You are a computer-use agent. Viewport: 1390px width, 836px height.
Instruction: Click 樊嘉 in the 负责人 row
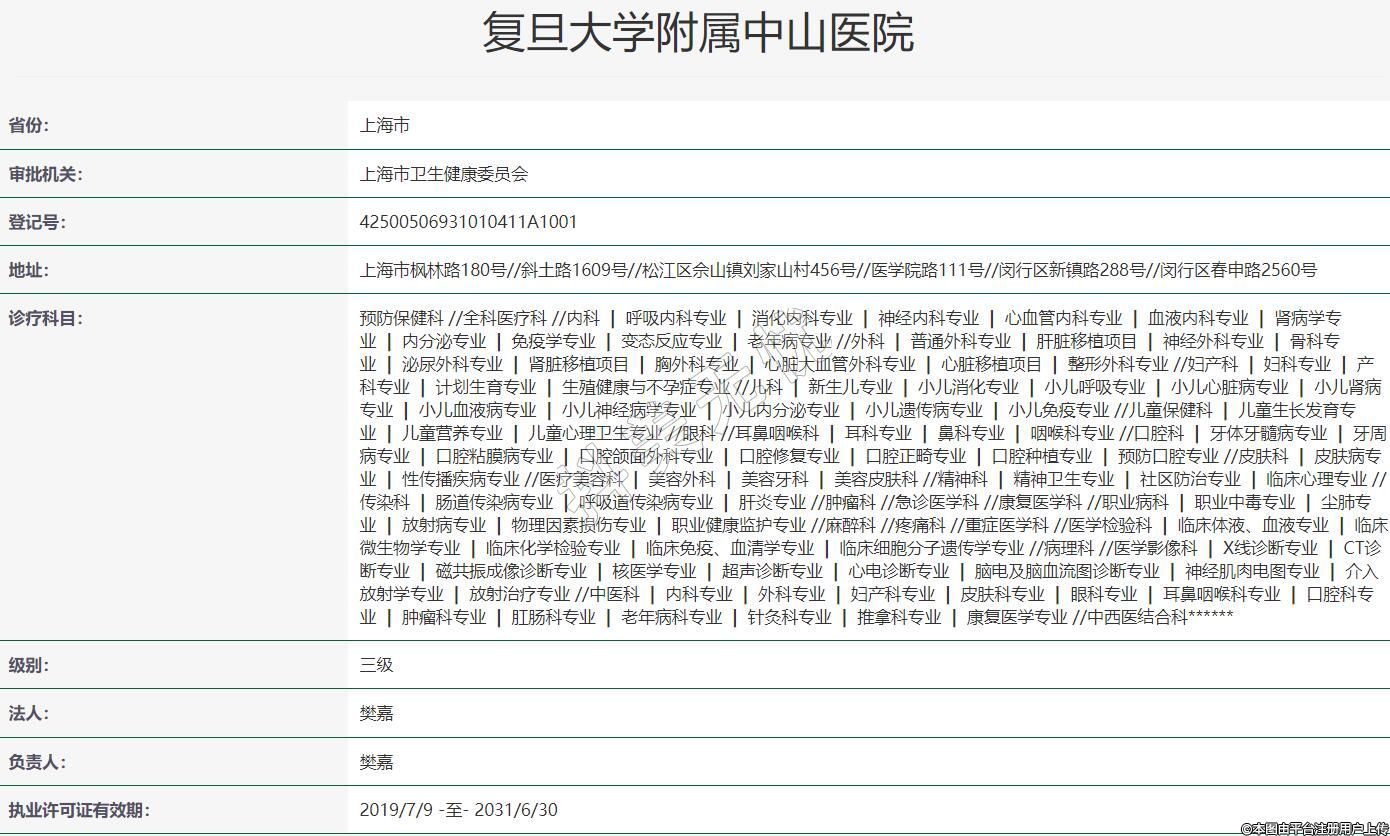point(376,762)
